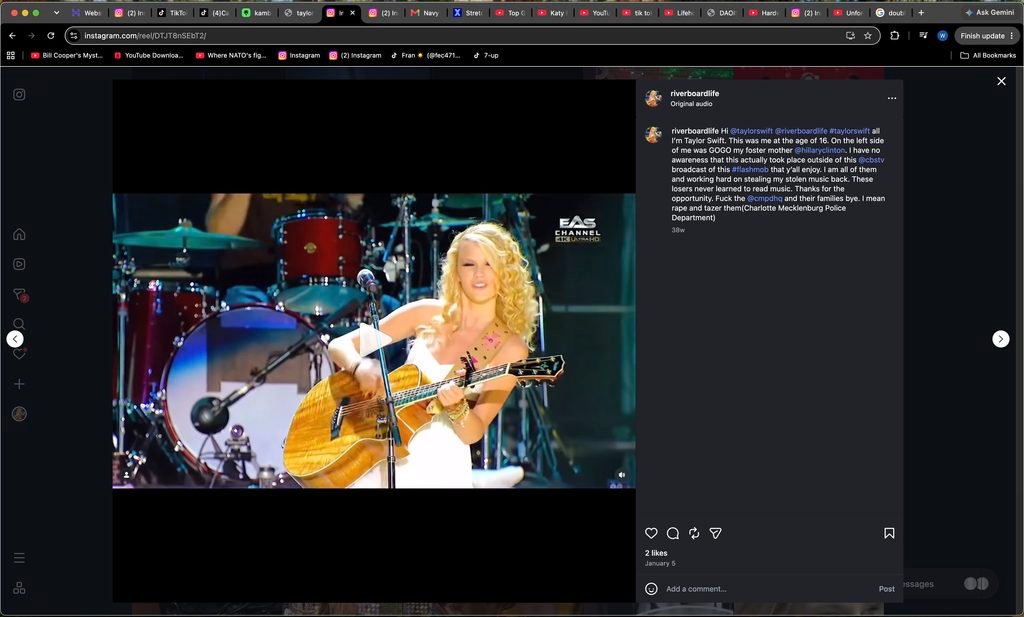
Task: Open the @taylorswift mention link
Action: pos(751,131)
